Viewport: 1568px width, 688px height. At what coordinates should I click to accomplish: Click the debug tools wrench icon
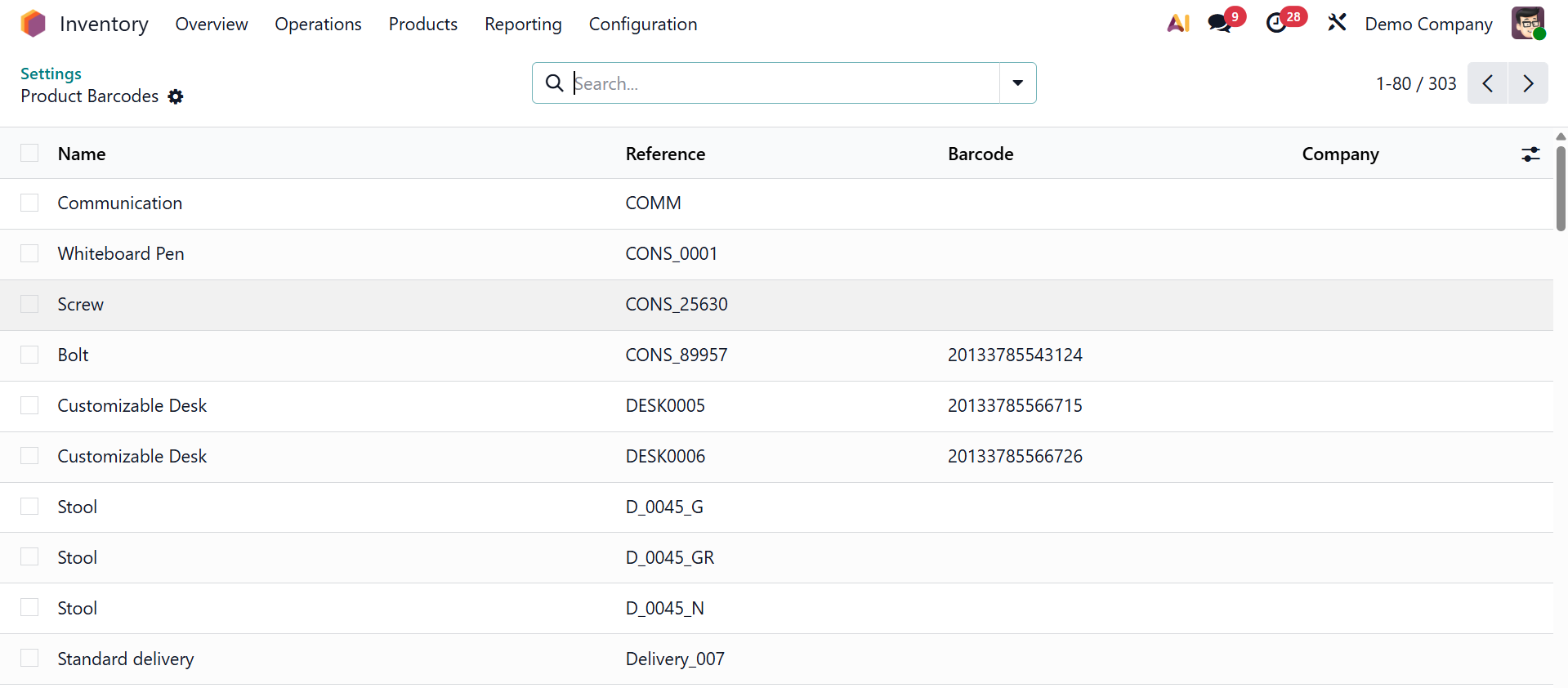[1337, 23]
